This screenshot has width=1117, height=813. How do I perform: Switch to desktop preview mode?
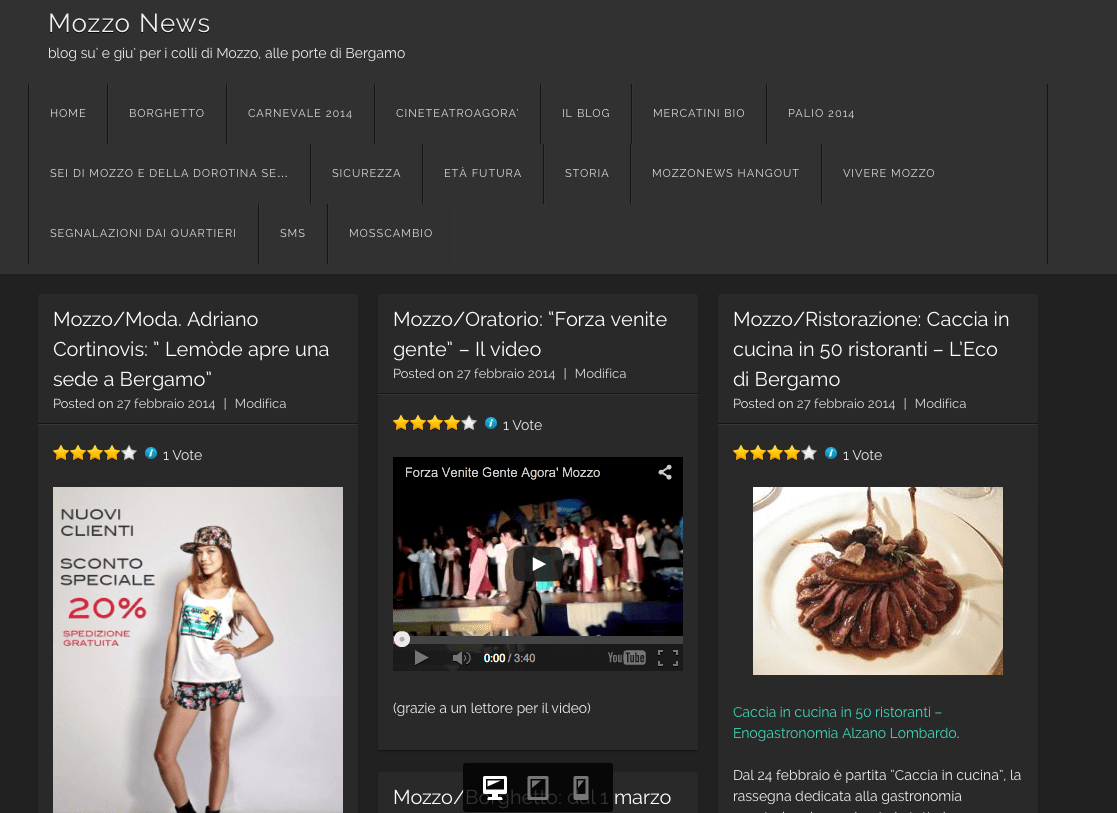tap(495, 787)
